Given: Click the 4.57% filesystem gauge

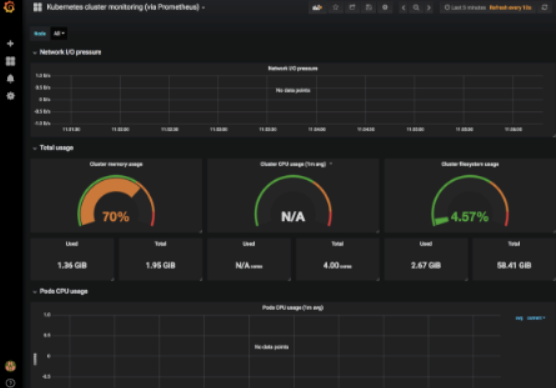Looking at the screenshot, I should [x=470, y=201].
